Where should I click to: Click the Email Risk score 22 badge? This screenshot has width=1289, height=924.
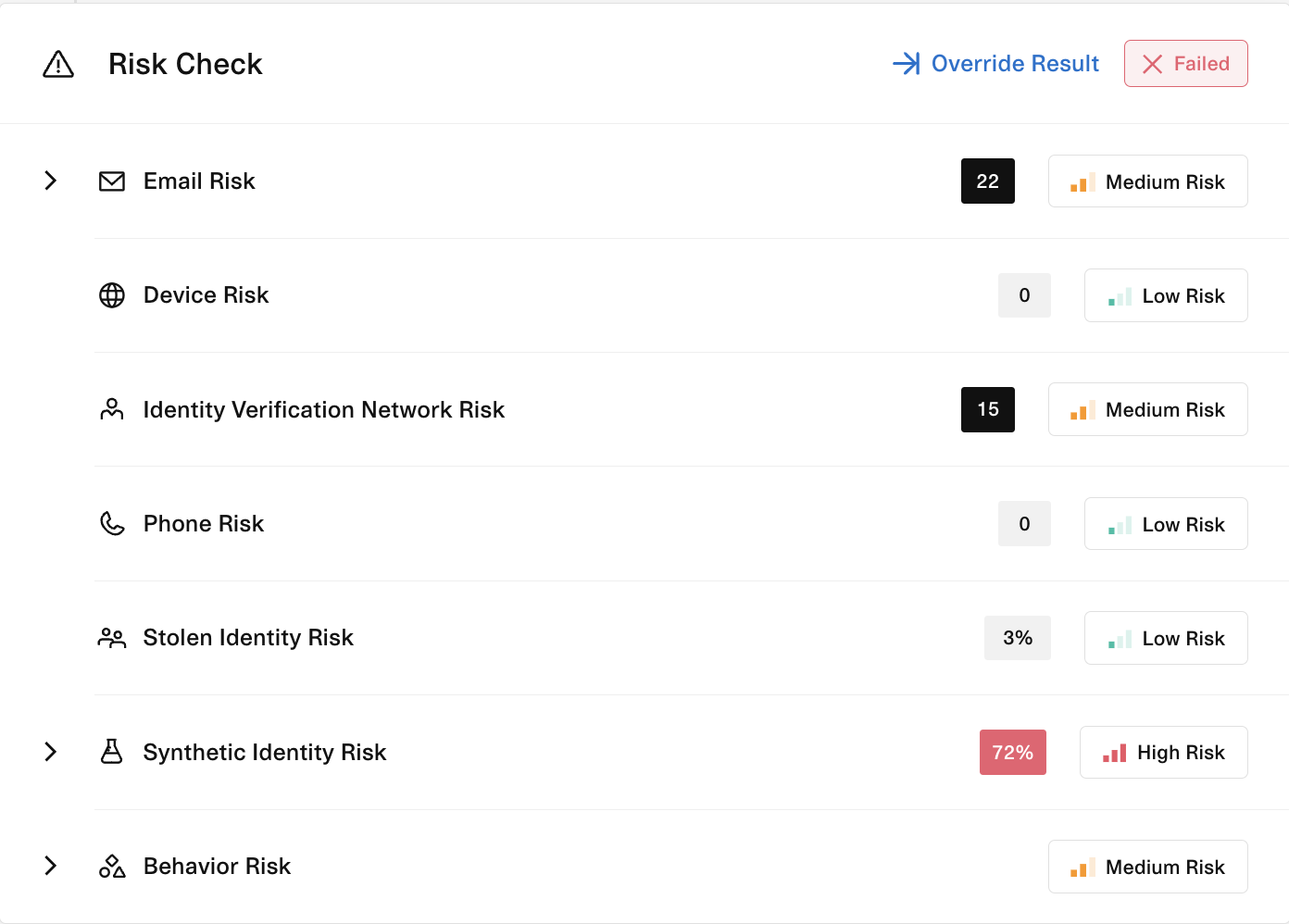[x=987, y=181]
